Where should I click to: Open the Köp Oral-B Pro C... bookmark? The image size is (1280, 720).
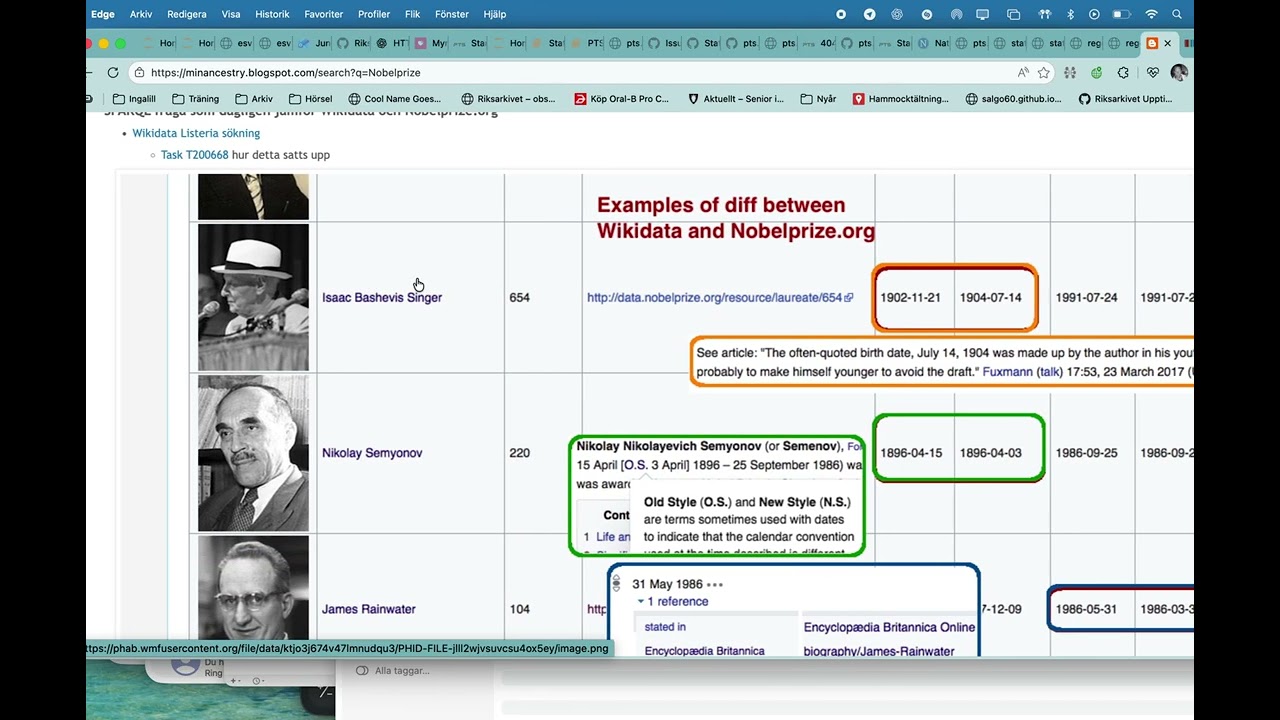(x=621, y=99)
